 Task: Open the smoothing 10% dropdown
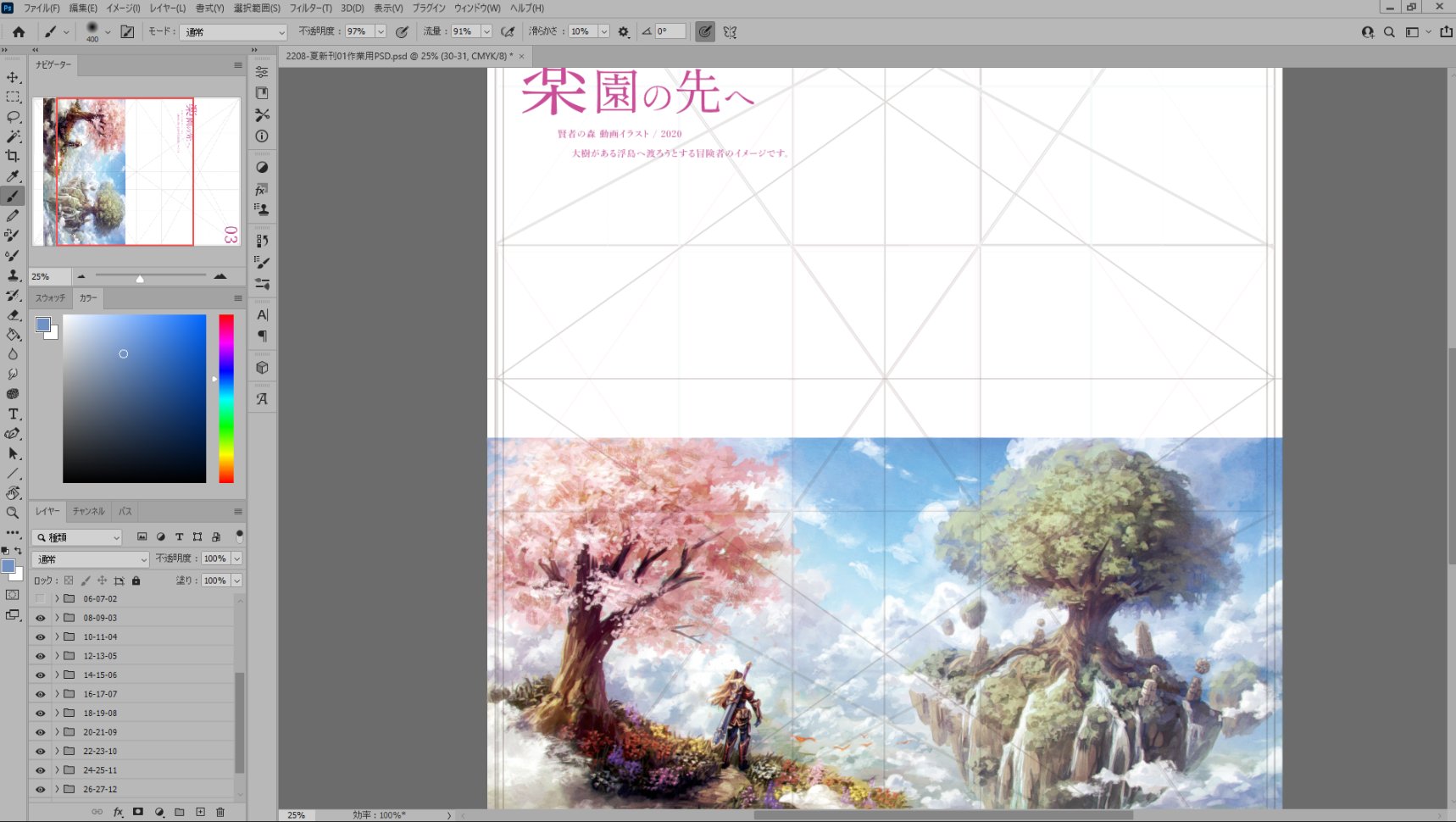[x=604, y=32]
